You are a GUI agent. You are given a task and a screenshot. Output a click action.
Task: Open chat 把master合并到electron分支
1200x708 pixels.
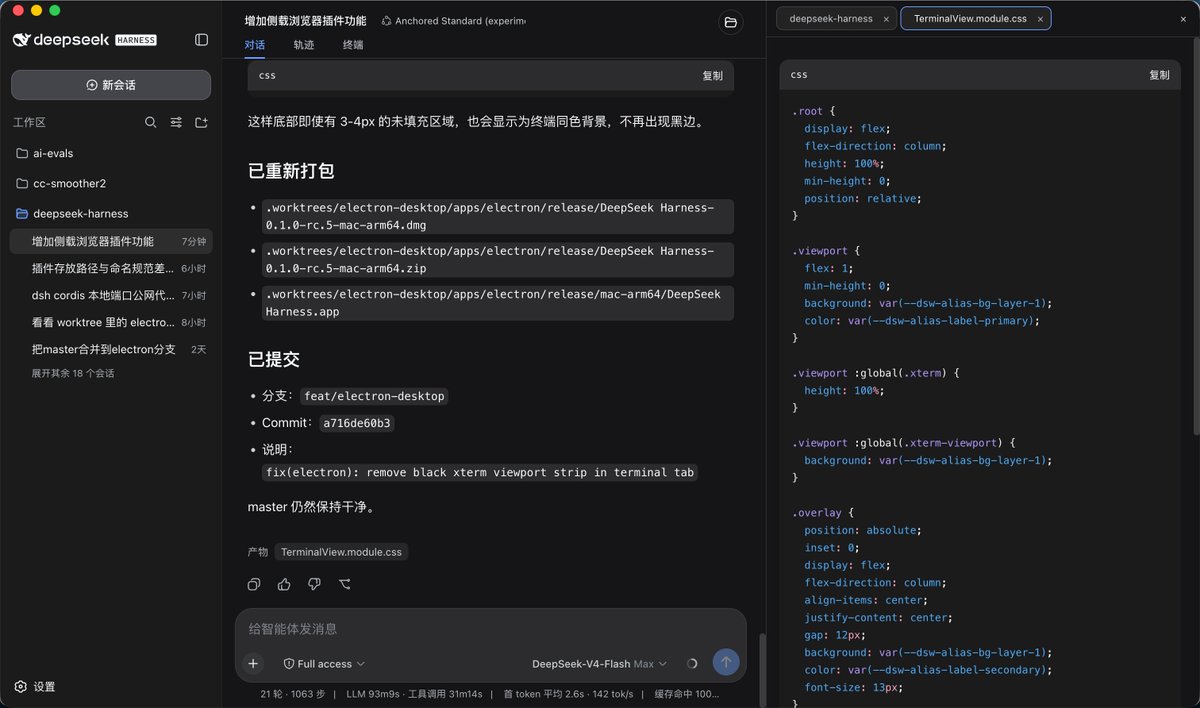[x=111, y=349]
